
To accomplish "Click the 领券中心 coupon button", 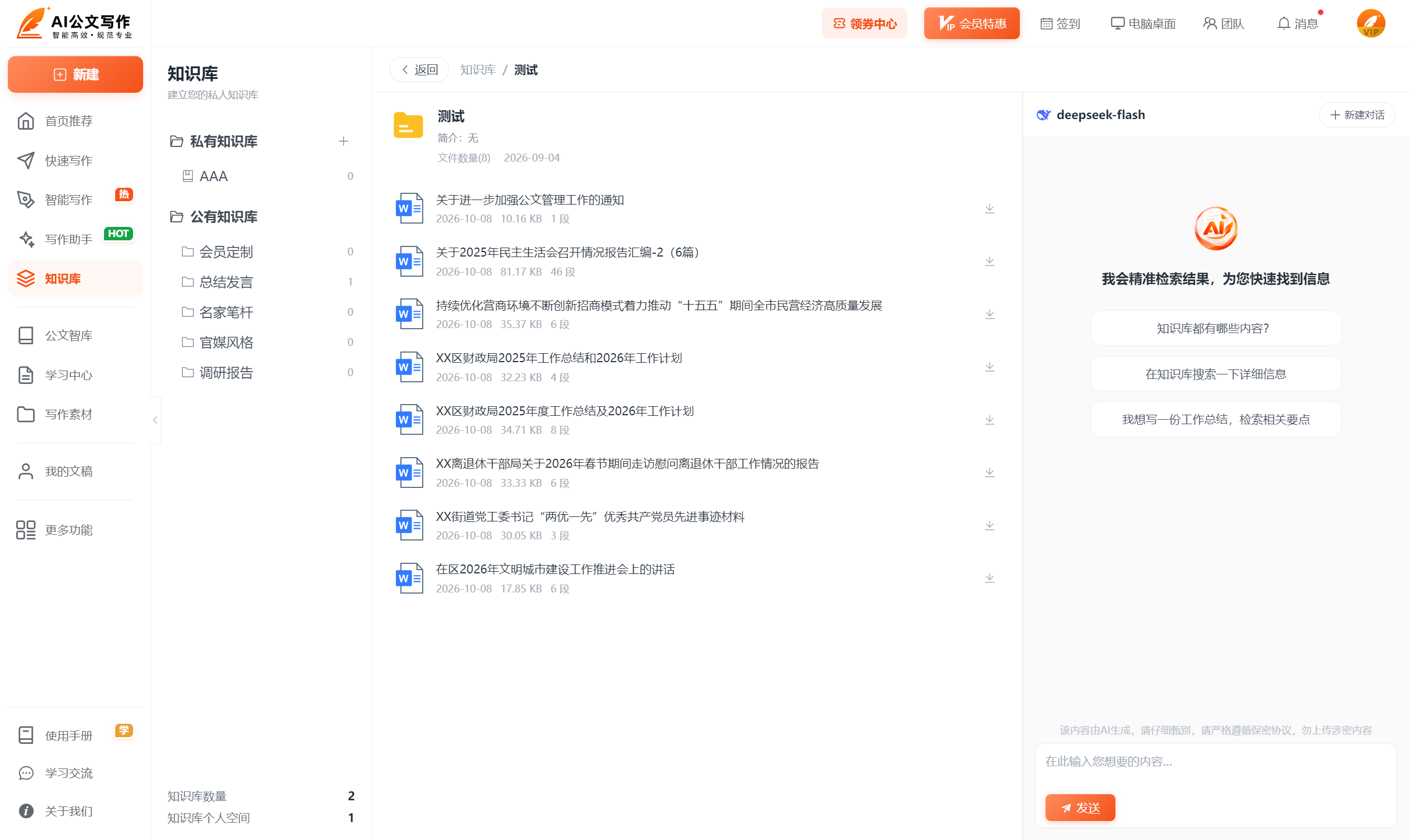I will 864,23.
